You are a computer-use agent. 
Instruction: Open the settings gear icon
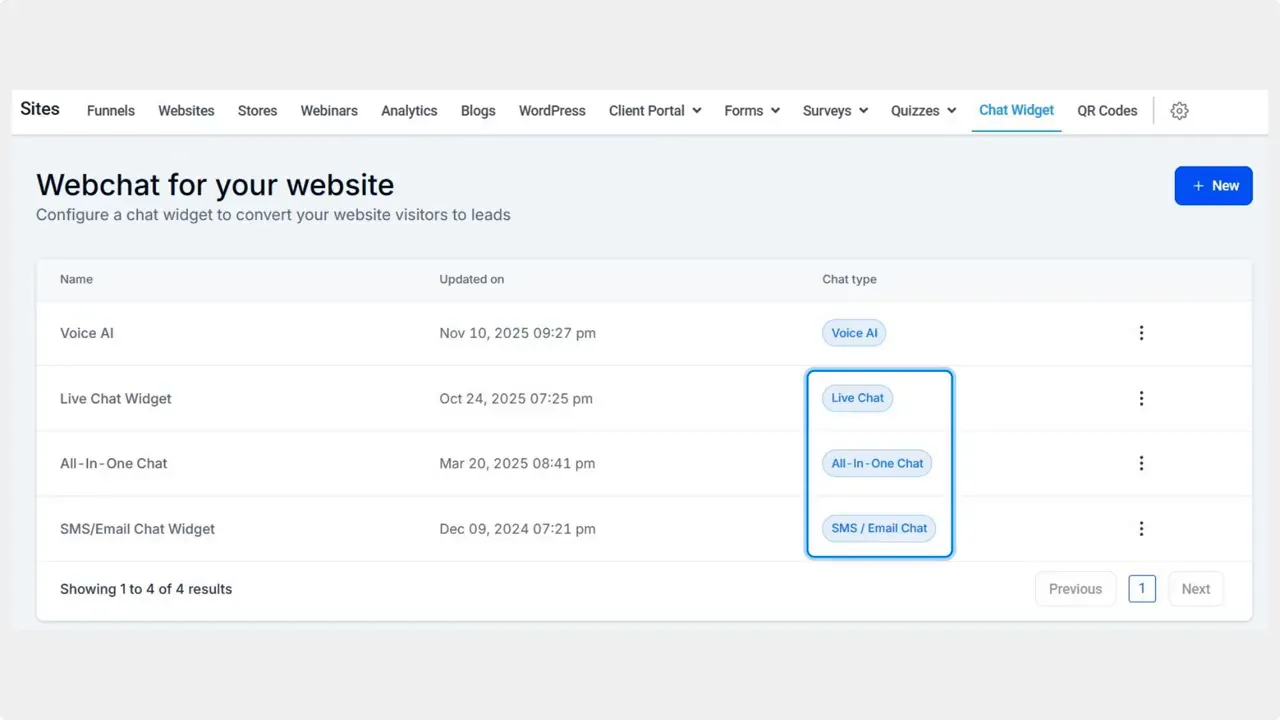(1179, 111)
